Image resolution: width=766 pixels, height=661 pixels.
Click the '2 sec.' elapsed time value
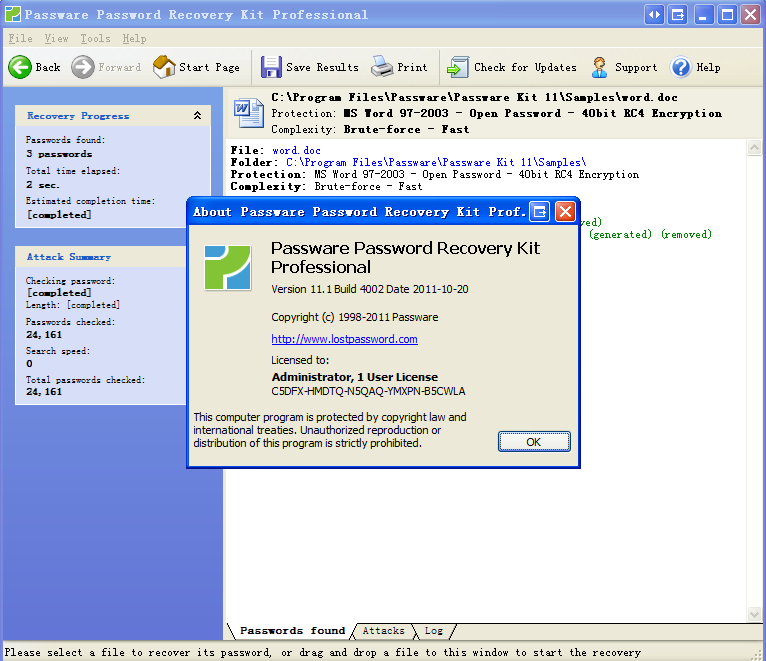point(43,185)
